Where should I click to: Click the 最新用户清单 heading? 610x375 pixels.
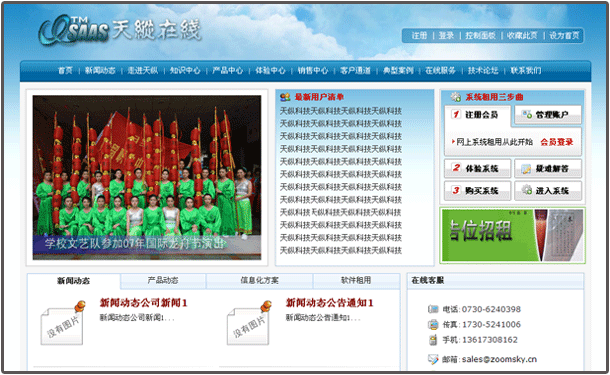(x=319, y=97)
